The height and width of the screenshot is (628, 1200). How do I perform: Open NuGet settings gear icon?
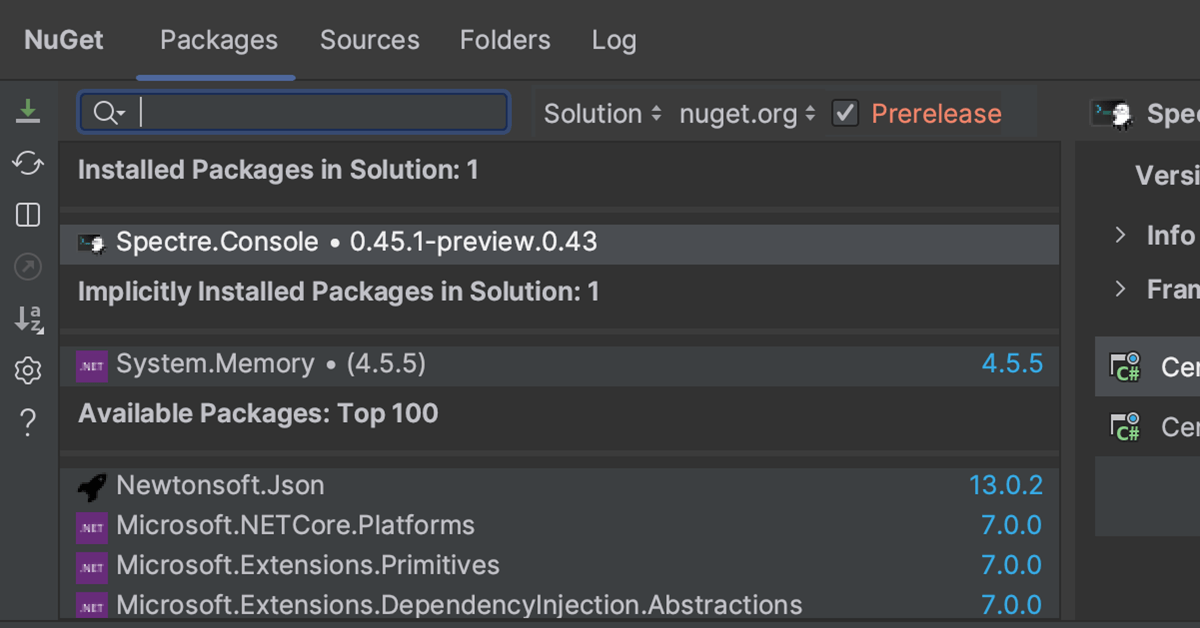click(28, 372)
